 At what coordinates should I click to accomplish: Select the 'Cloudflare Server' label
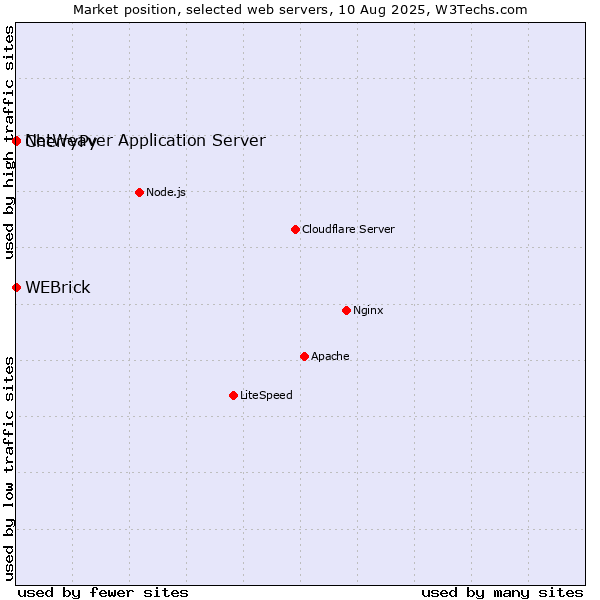[348, 229]
